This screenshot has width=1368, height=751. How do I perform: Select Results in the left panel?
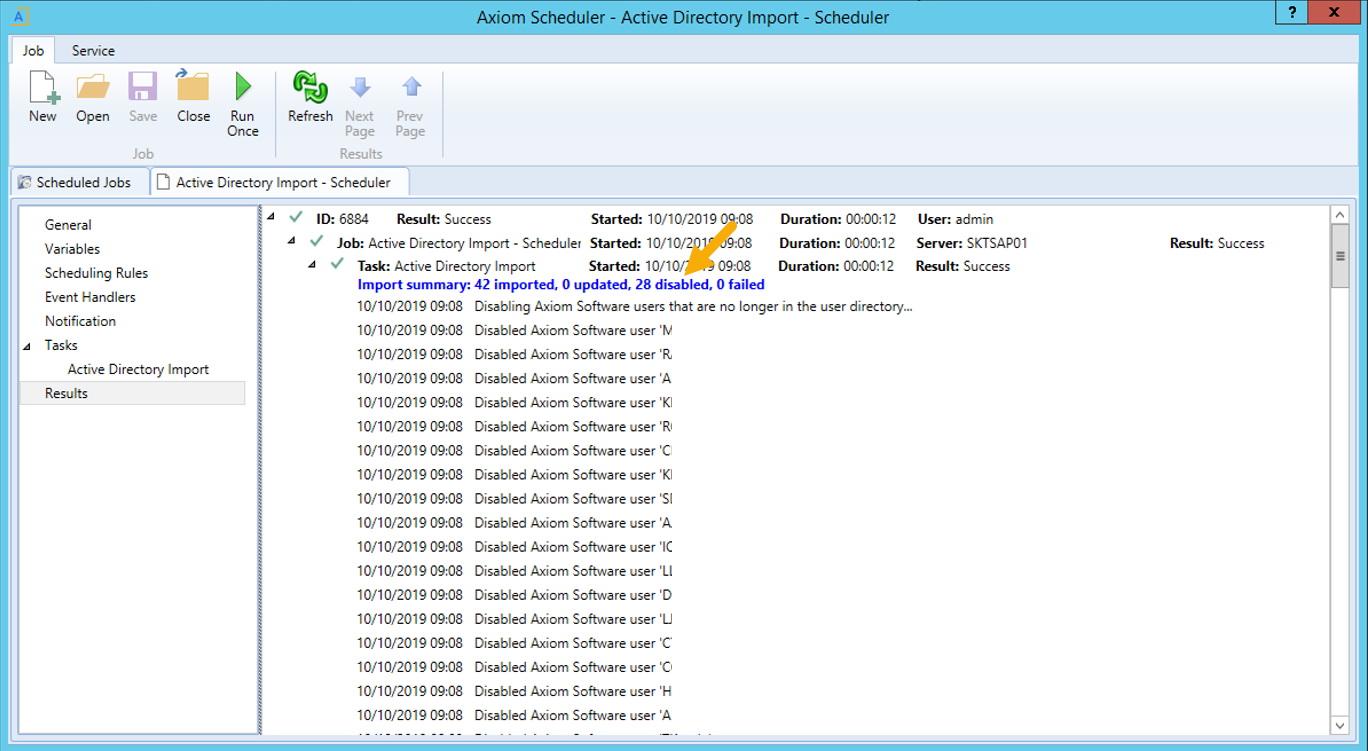(x=132, y=393)
